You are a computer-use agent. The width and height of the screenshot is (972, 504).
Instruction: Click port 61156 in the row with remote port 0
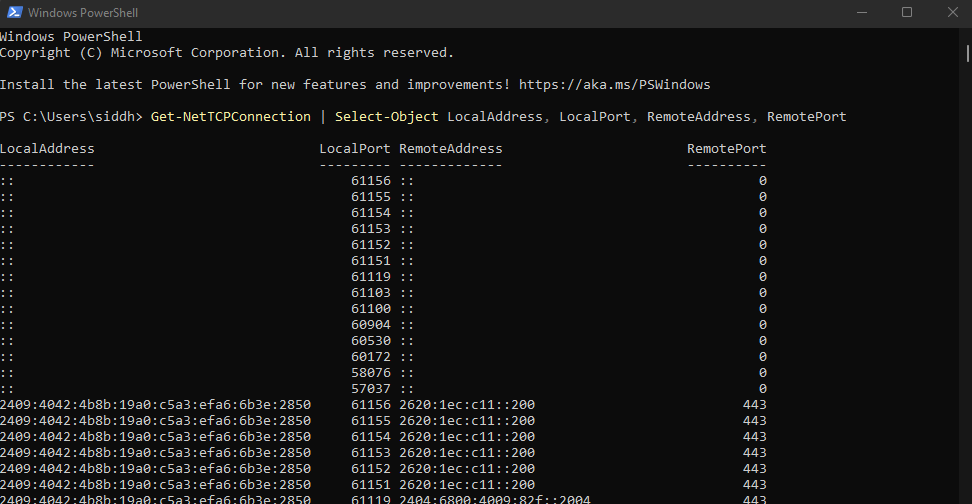pyautogui.click(x=371, y=180)
